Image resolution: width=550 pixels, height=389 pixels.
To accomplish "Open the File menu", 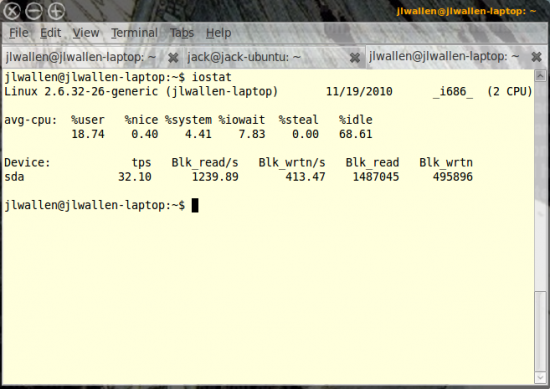I will click(19, 33).
